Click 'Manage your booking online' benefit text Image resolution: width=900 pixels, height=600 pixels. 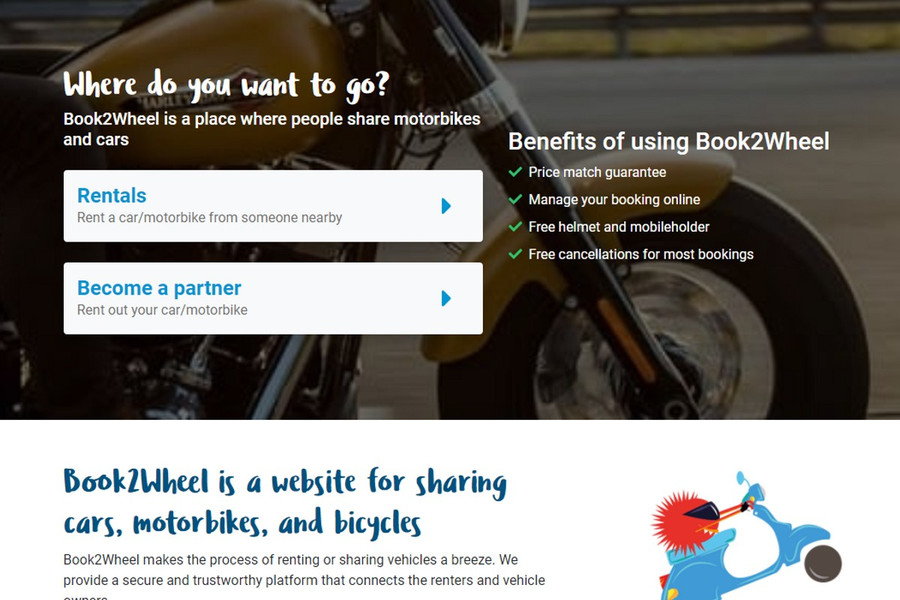pyautogui.click(x=614, y=200)
